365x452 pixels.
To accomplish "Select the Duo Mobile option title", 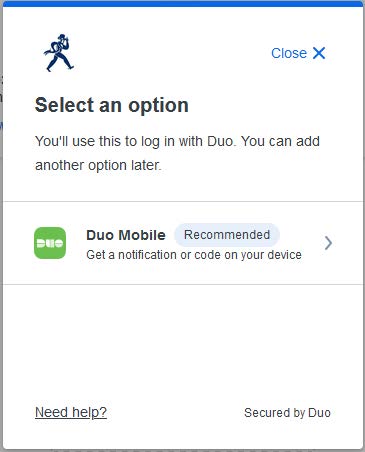I will (126, 235).
